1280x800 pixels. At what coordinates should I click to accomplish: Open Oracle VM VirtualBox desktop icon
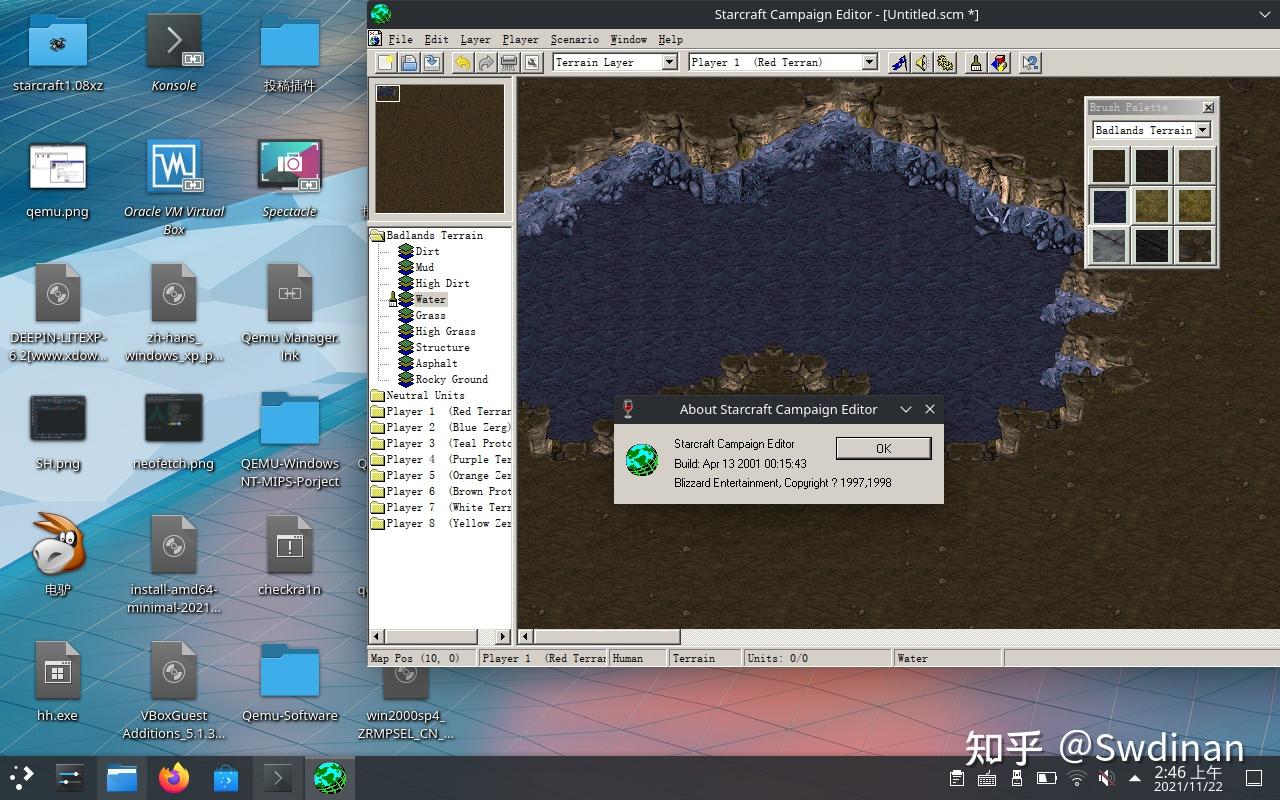(174, 187)
